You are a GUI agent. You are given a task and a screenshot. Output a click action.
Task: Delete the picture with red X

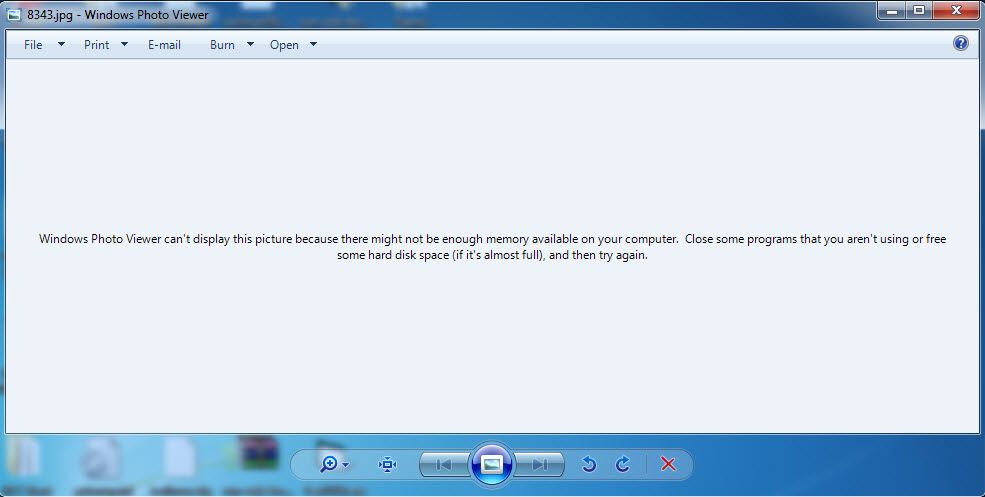pos(668,464)
